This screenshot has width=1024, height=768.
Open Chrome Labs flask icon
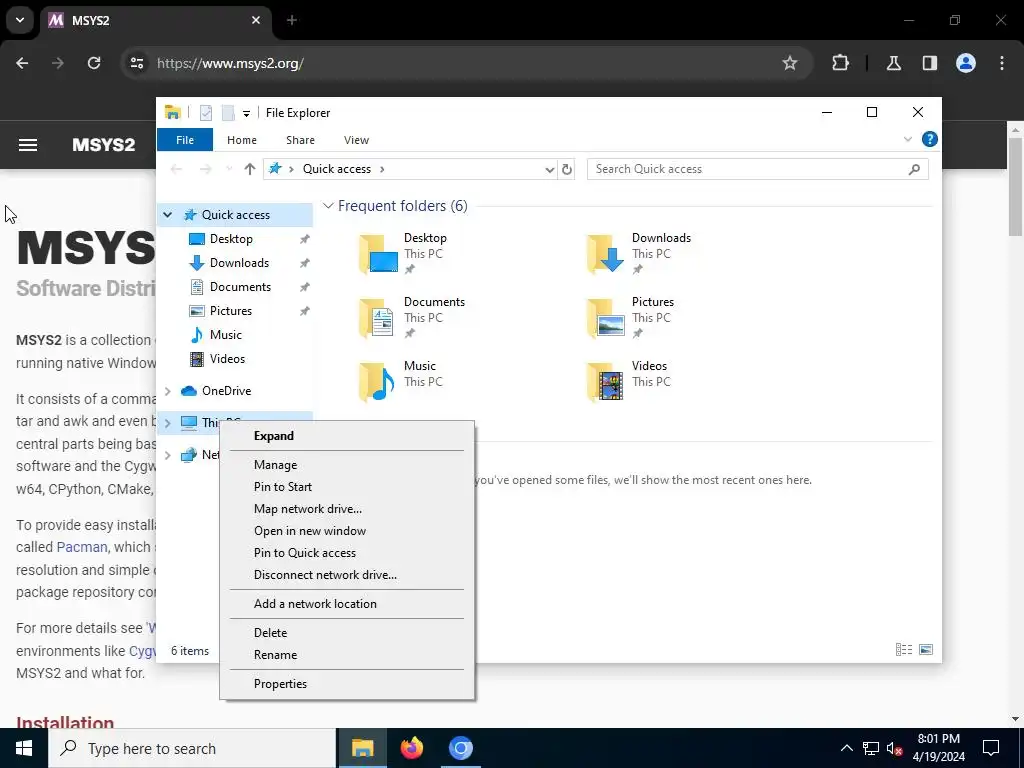click(893, 63)
